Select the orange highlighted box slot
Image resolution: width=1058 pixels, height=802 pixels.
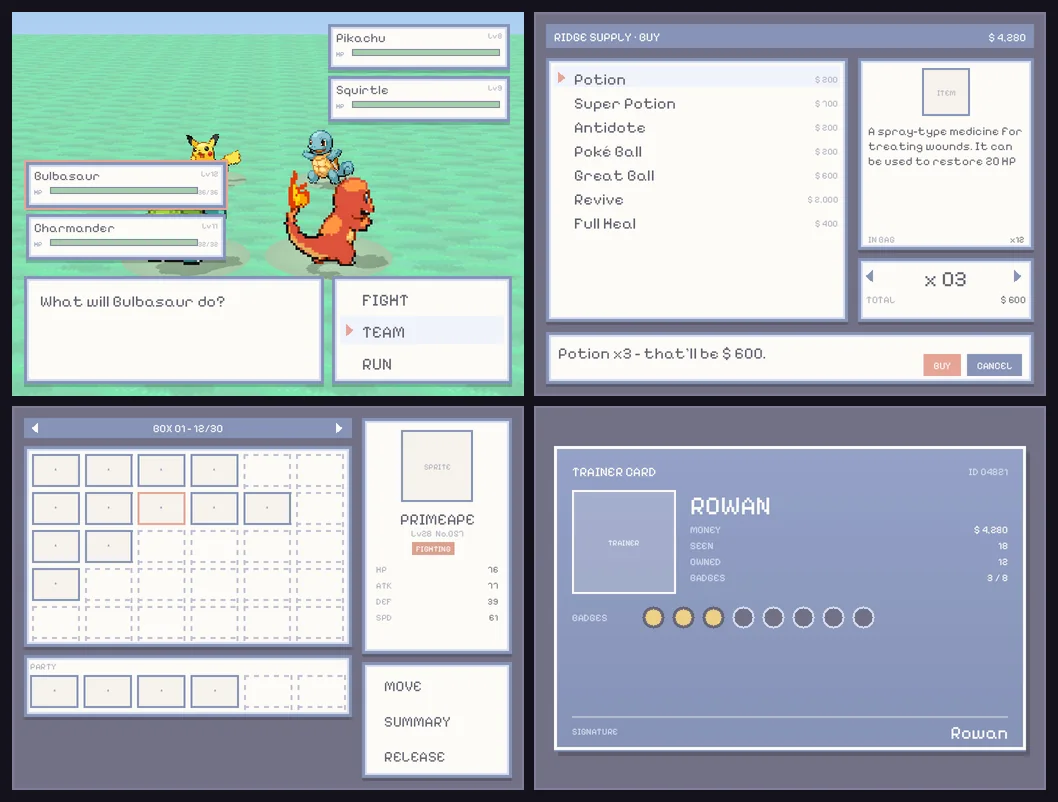coord(161,508)
